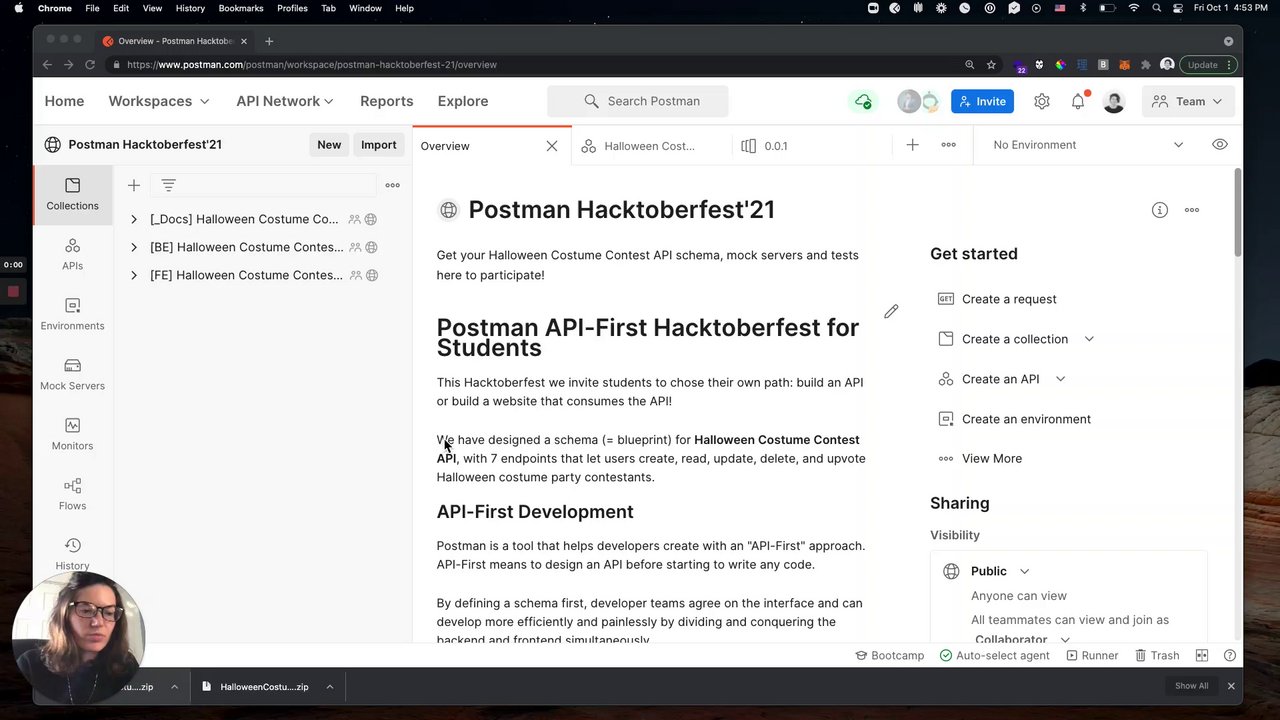Viewport: 1280px width, 720px height.
Task: Expand Create a collection options arrow
Action: tap(1089, 339)
